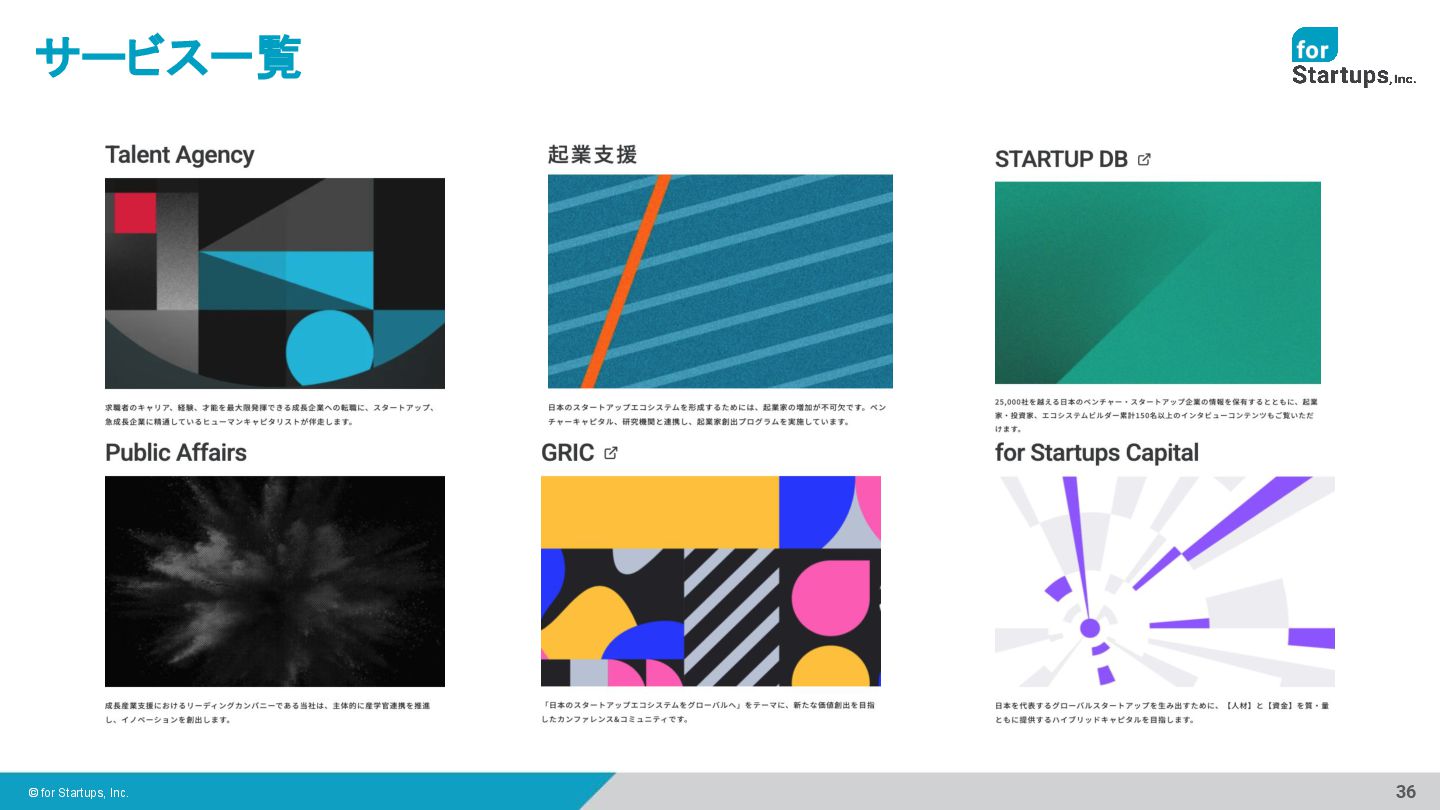
Task: Select the STARTUP DB green thumbnail
Action: [x=1158, y=282]
